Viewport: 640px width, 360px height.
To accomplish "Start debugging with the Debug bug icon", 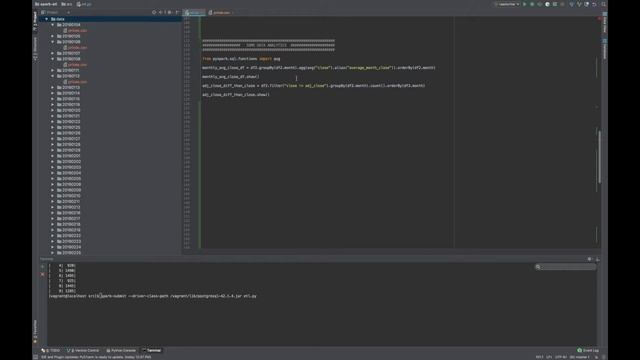I will [x=532, y=4].
